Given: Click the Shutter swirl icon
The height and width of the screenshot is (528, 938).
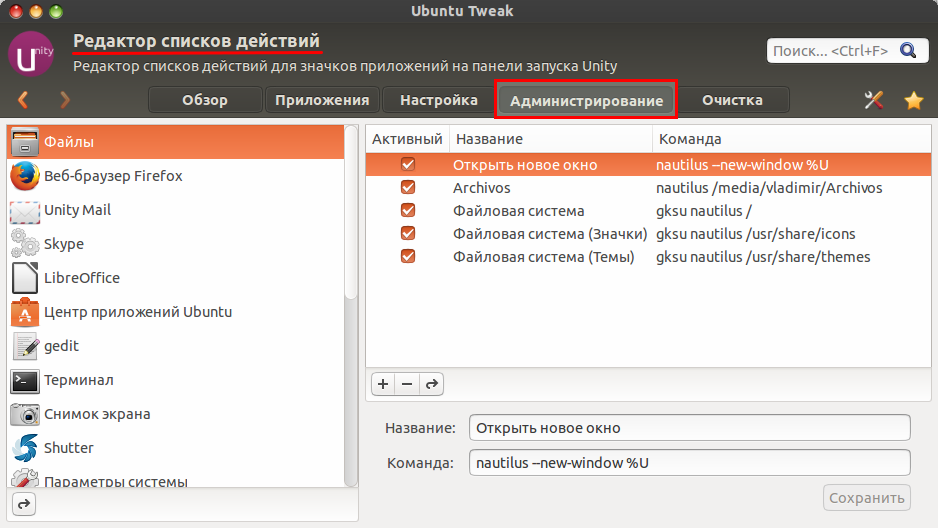Looking at the screenshot, I should (25, 448).
